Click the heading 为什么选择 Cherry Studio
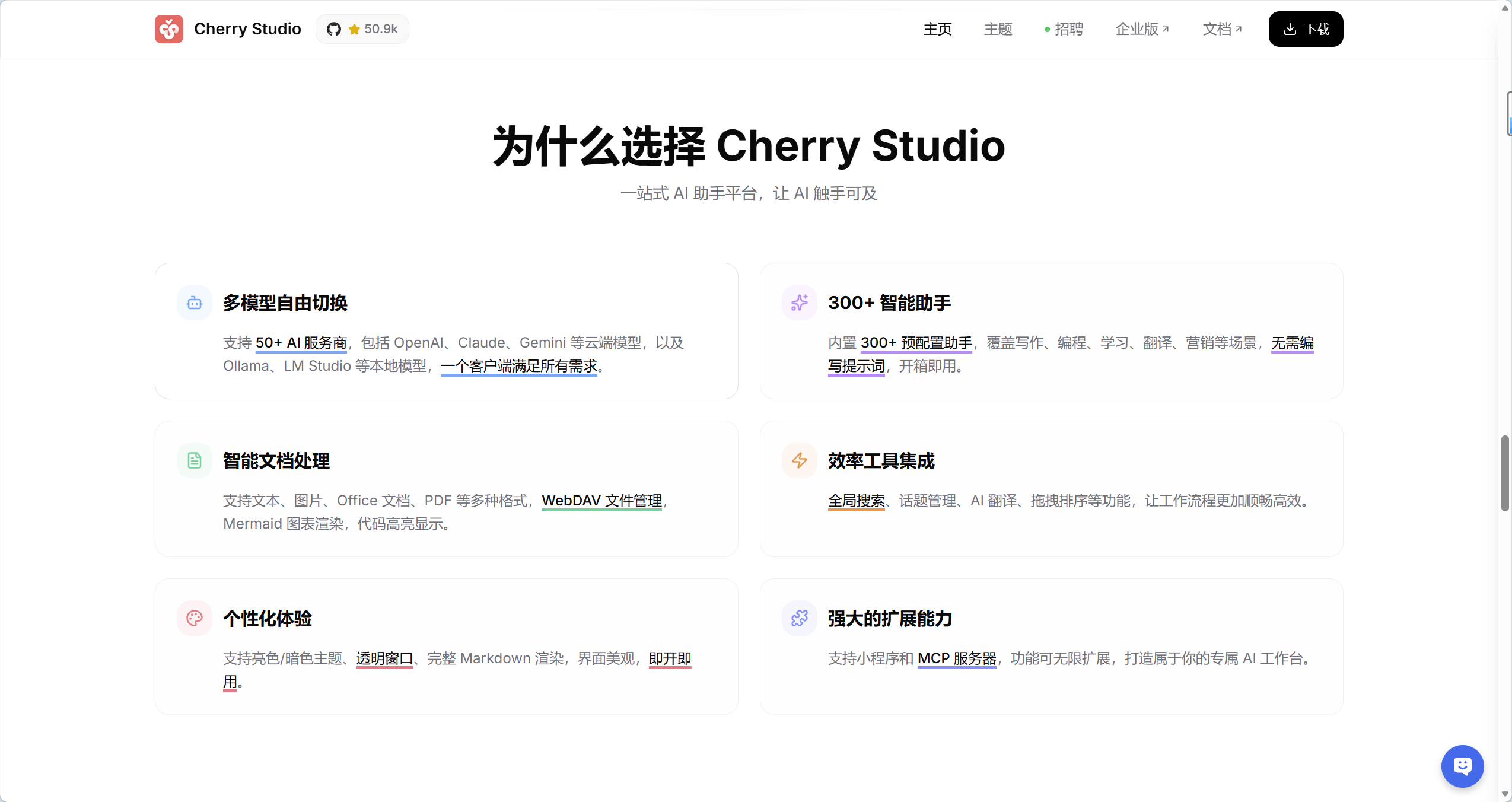Image resolution: width=1512 pixels, height=802 pixels. [x=749, y=146]
